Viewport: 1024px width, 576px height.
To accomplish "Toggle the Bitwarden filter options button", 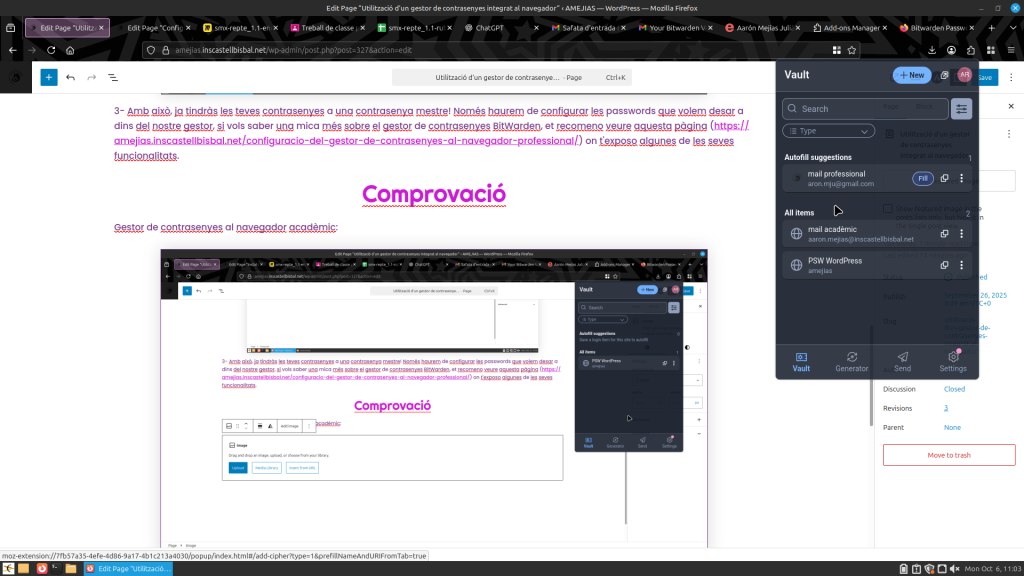I will [x=961, y=109].
